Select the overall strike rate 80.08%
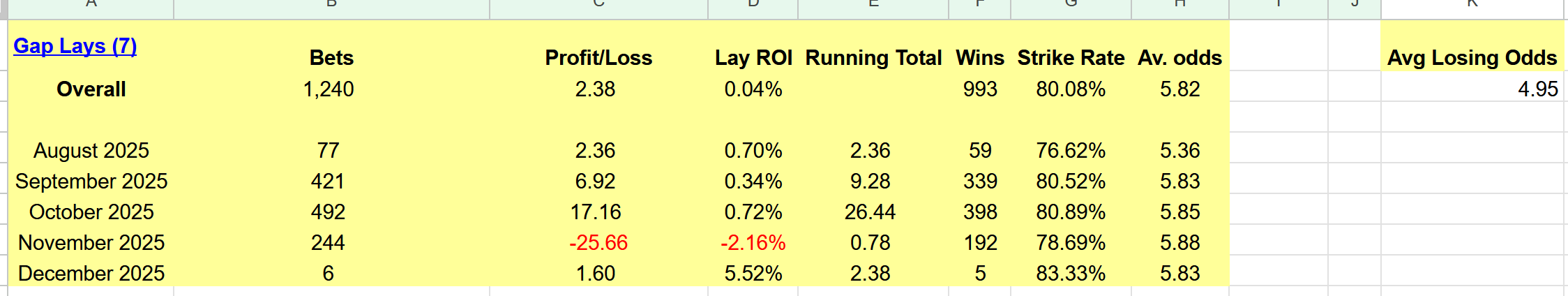 pos(1071,89)
